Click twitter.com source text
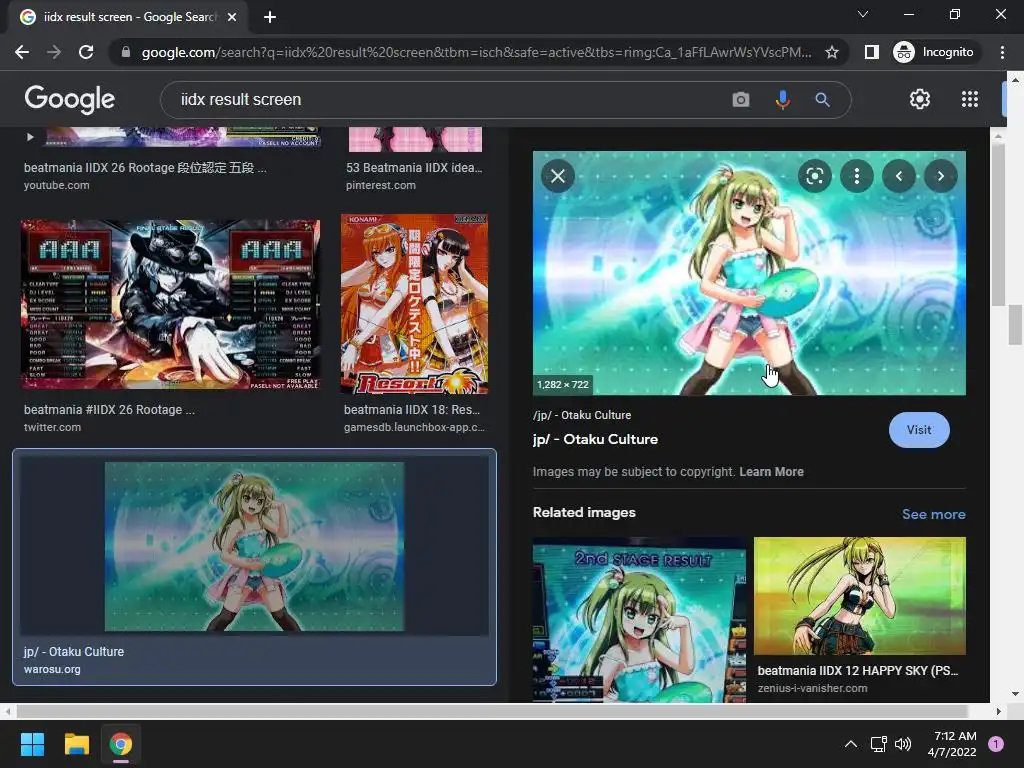 pos(52,427)
